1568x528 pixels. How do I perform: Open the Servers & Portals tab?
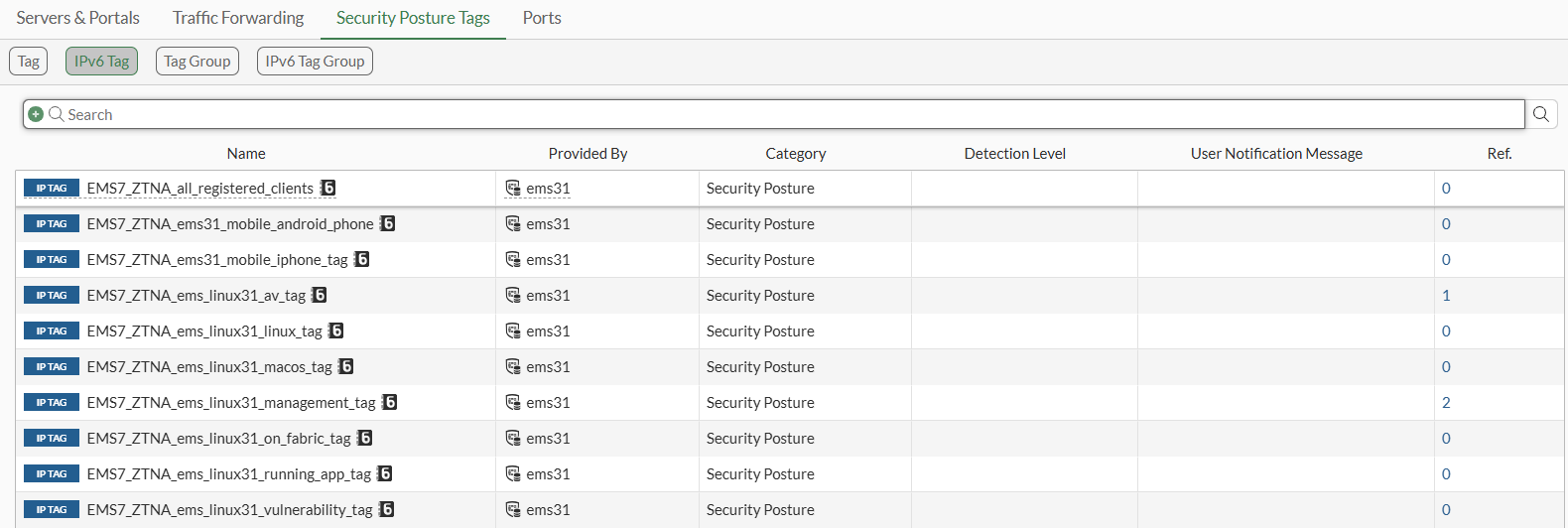click(x=78, y=18)
